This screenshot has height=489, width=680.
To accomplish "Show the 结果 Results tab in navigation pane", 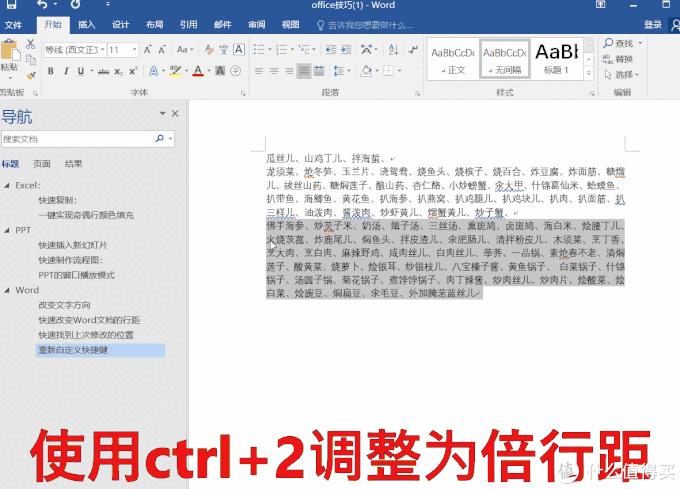I will (73, 164).
